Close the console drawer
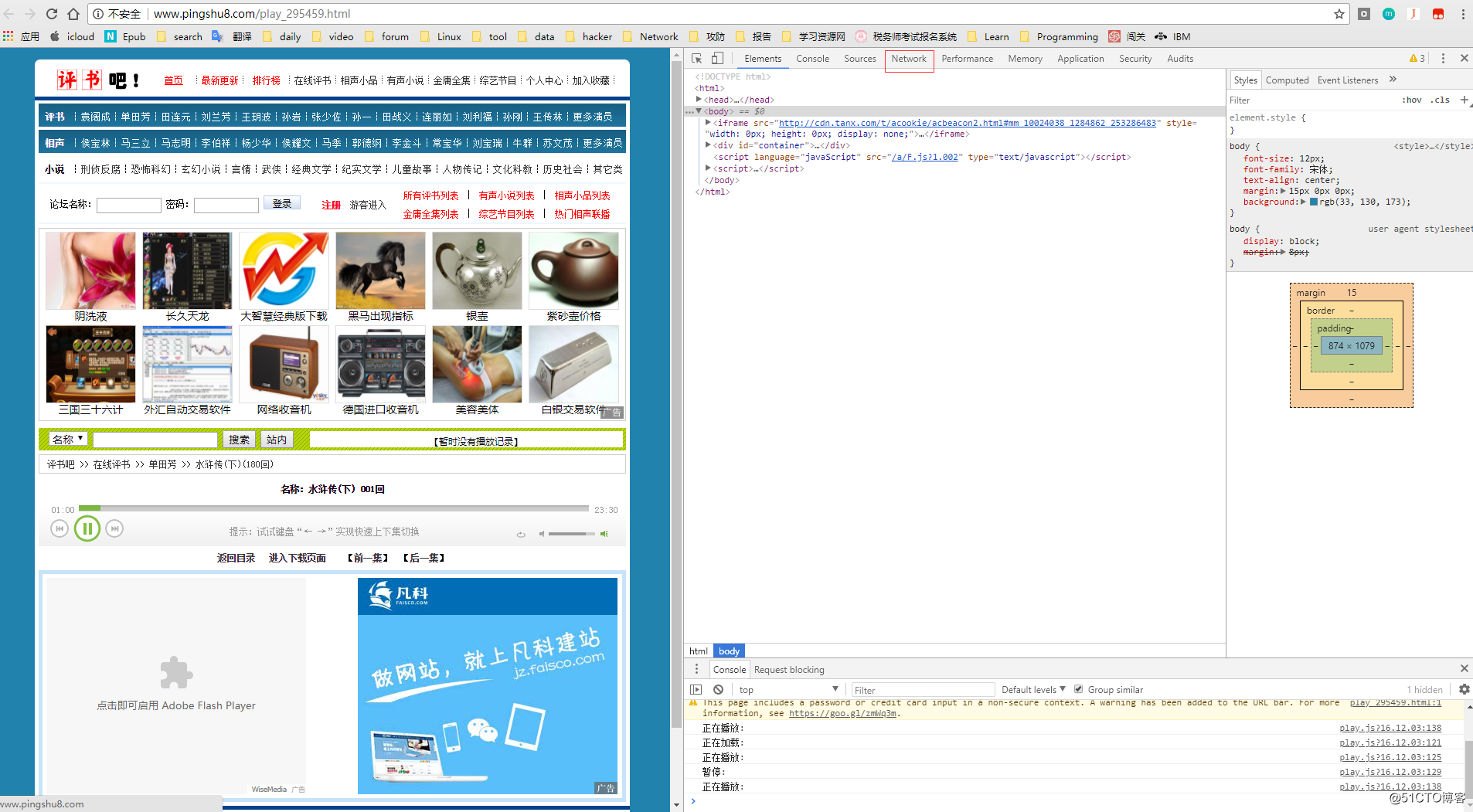 click(1464, 668)
